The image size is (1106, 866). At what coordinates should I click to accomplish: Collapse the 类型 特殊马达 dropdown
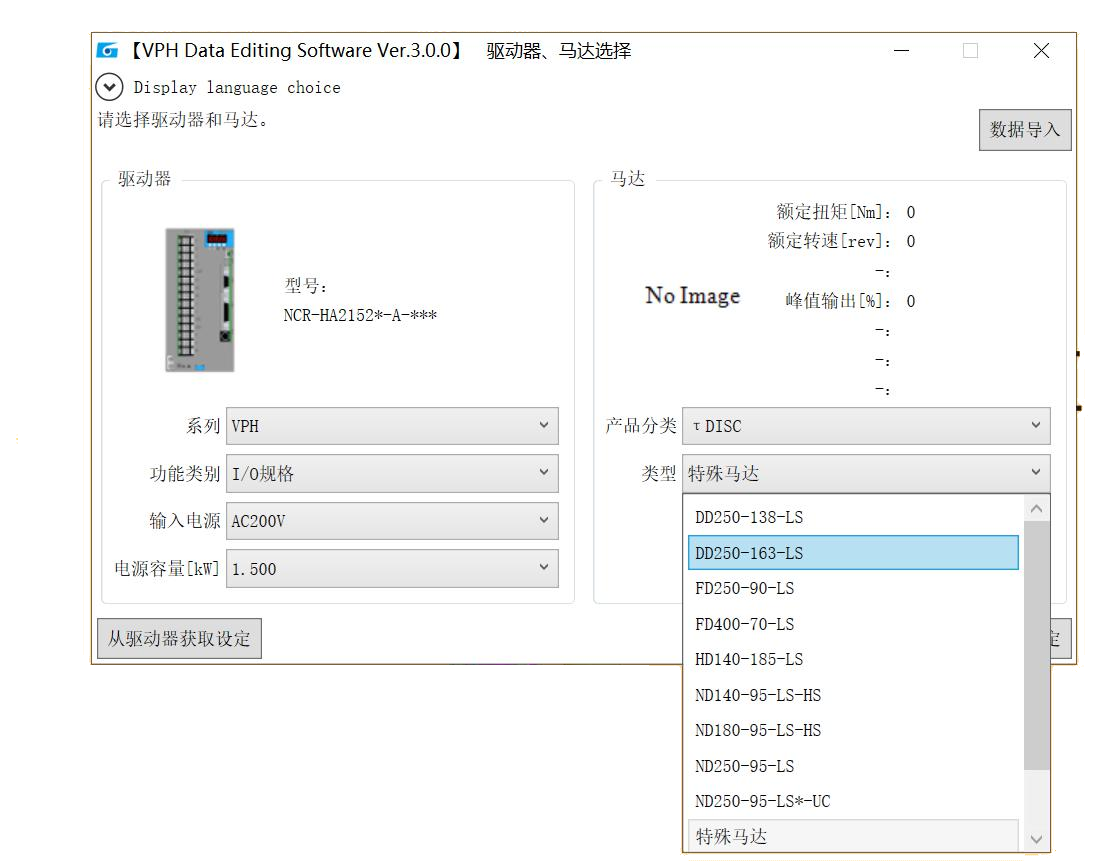click(866, 474)
